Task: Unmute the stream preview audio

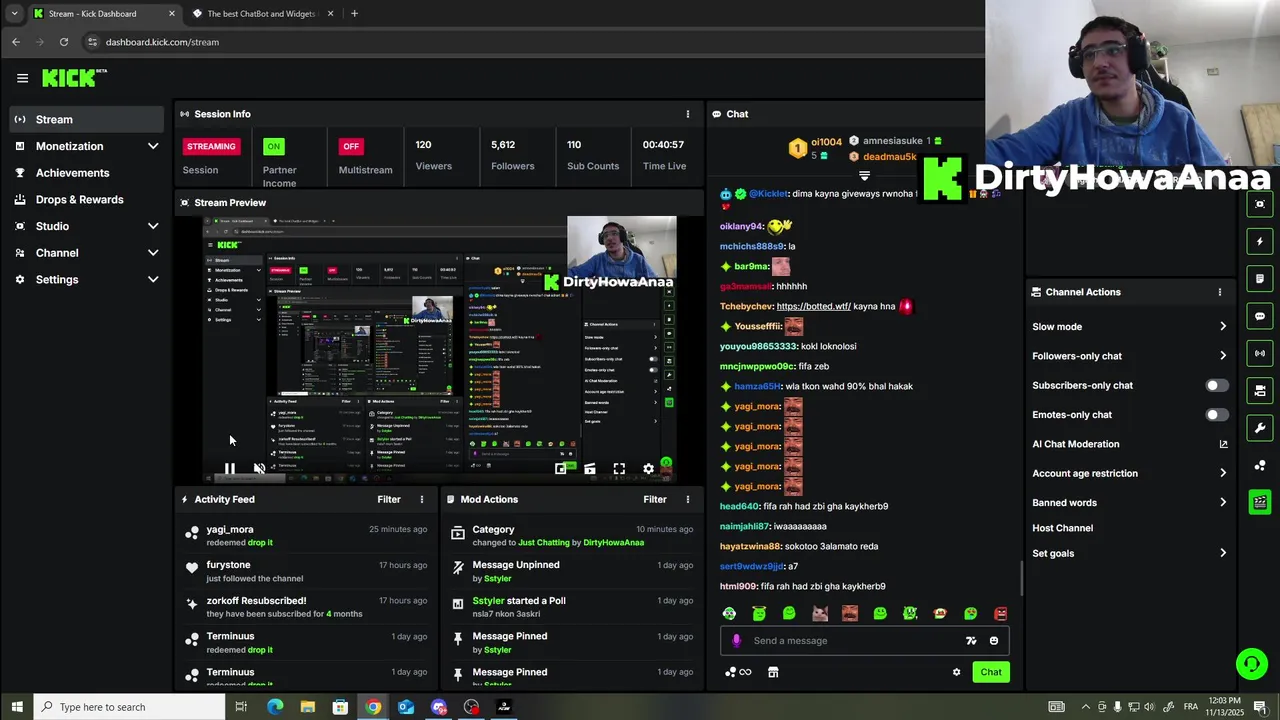Action: 259,468
